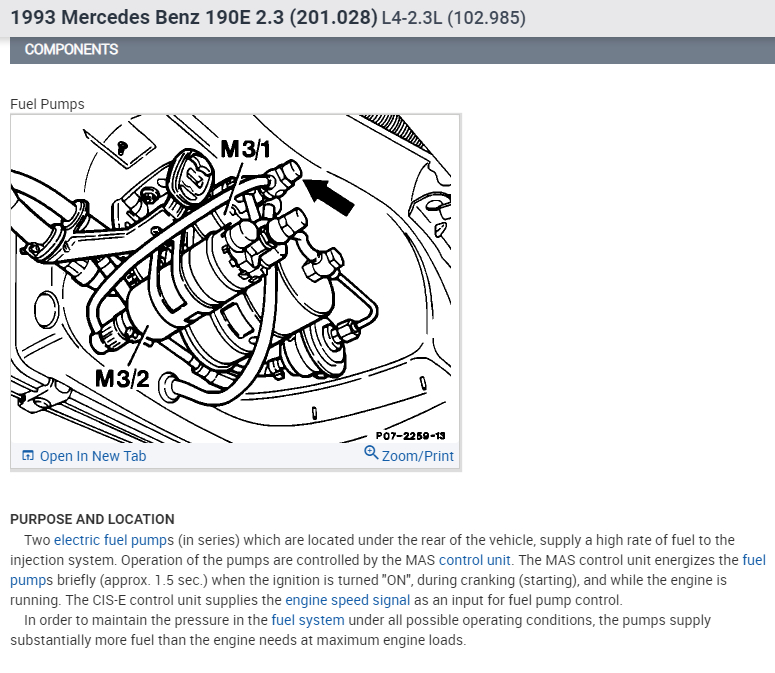Viewport: 775px width, 673px height.
Task: Click the 1993 Mercedes Benz 190E title
Action: click(x=194, y=18)
